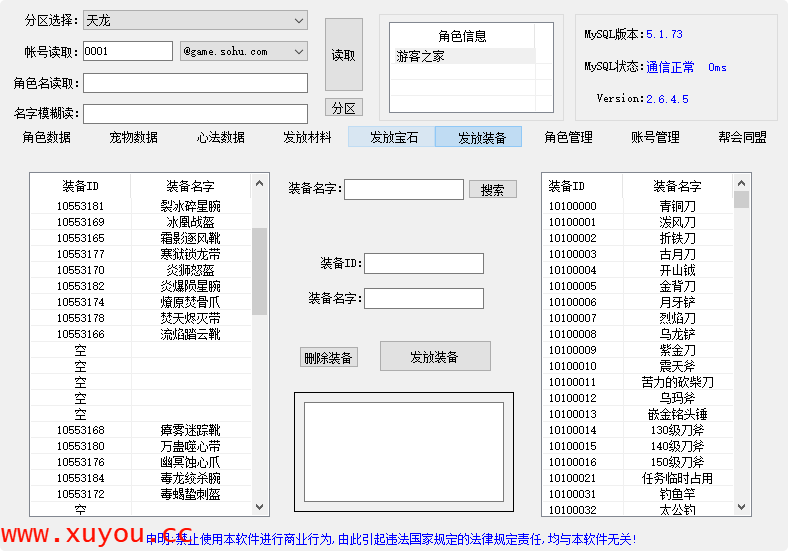Focus the 装备ID input field
The width and height of the screenshot is (788, 551).
[424, 263]
